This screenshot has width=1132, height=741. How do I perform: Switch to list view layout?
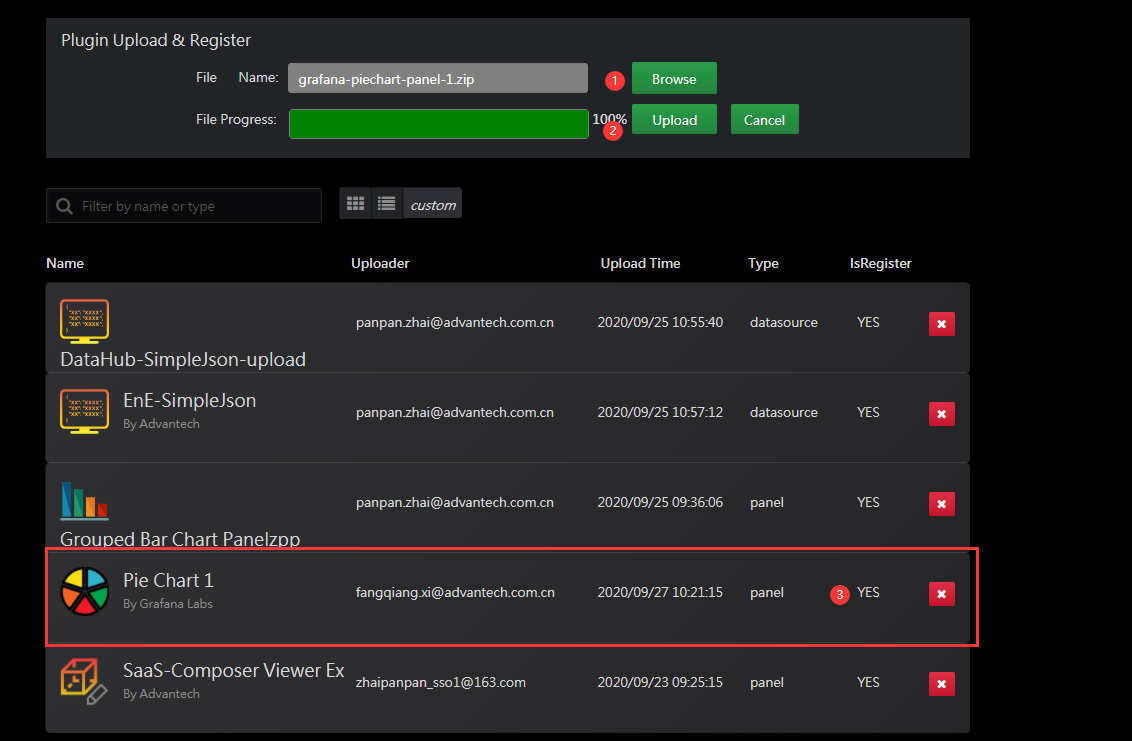(386, 204)
